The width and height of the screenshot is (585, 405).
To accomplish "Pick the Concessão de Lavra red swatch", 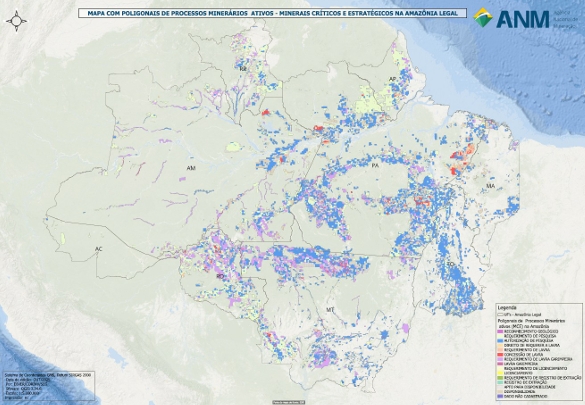I will click(500, 355).
